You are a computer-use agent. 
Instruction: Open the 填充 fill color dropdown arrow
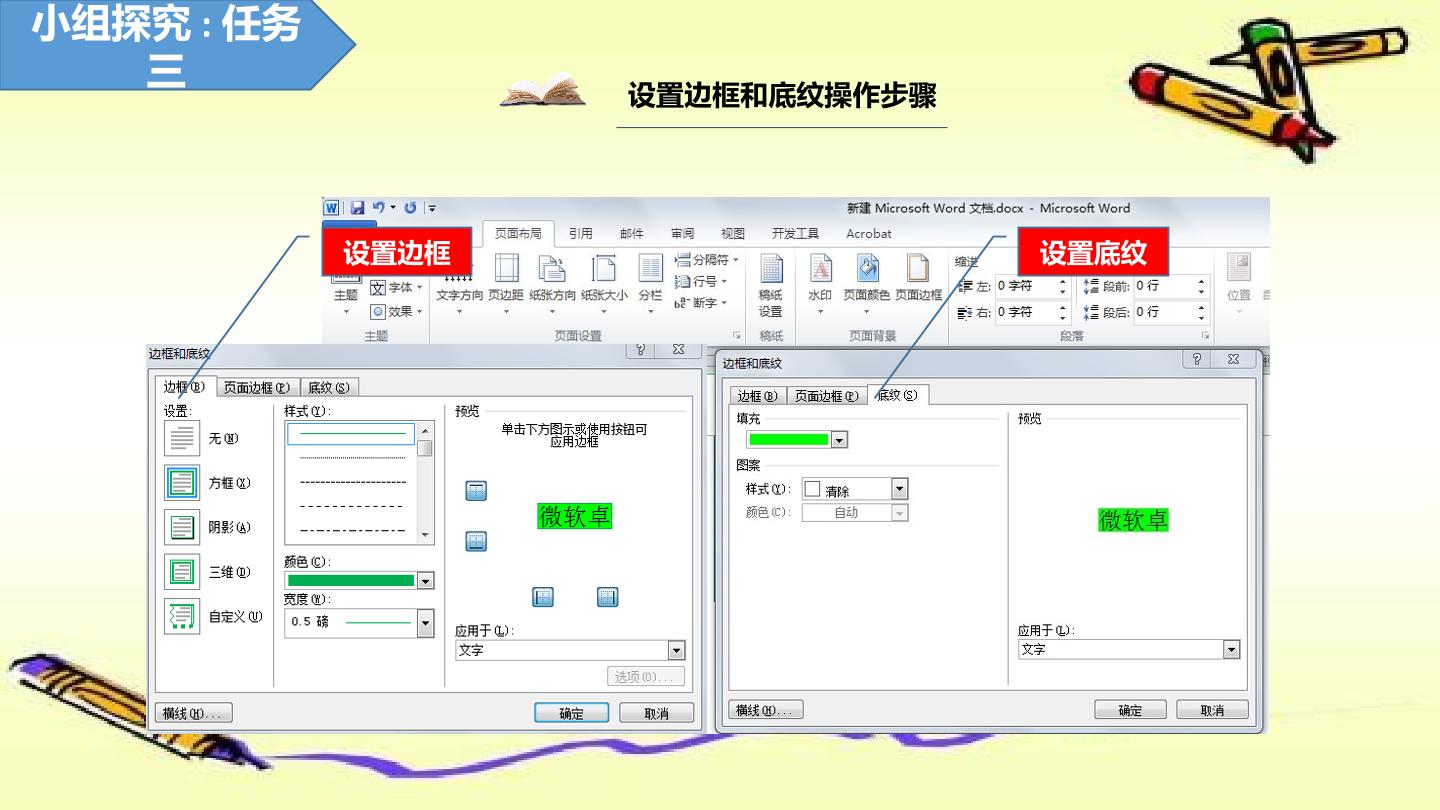point(839,440)
